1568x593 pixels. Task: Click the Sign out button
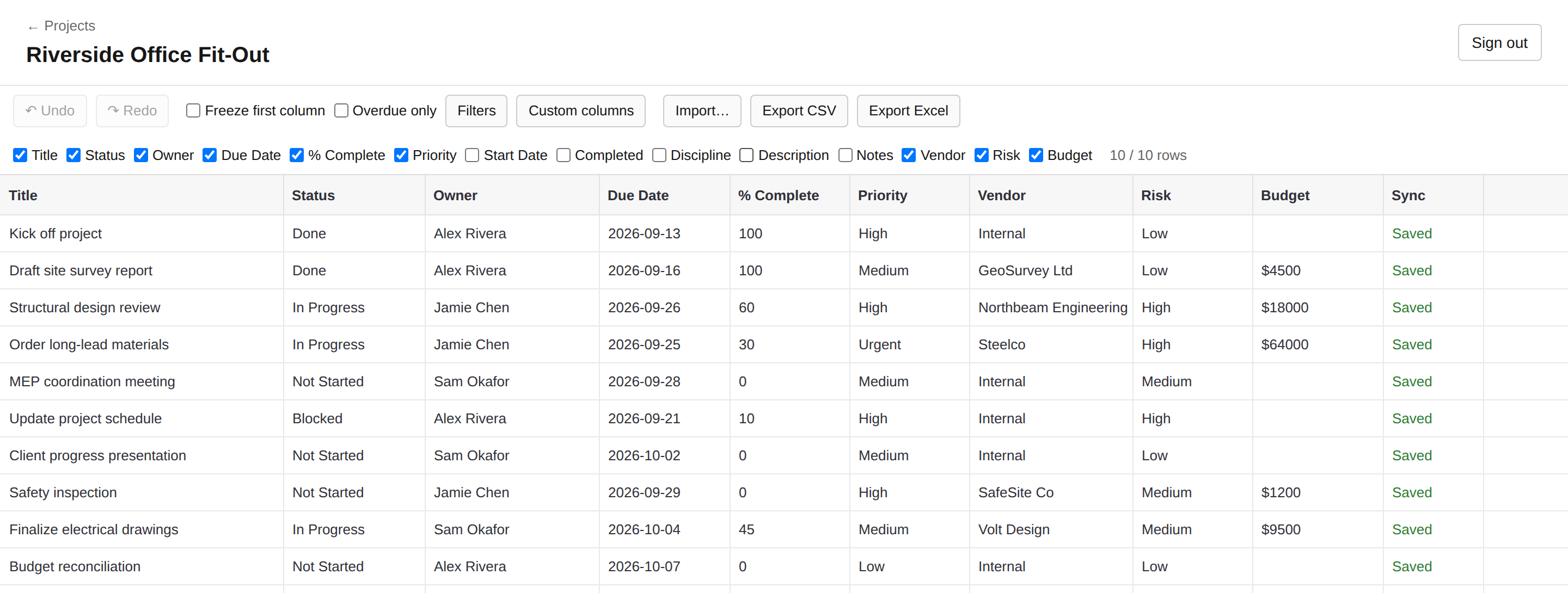point(1499,42)
